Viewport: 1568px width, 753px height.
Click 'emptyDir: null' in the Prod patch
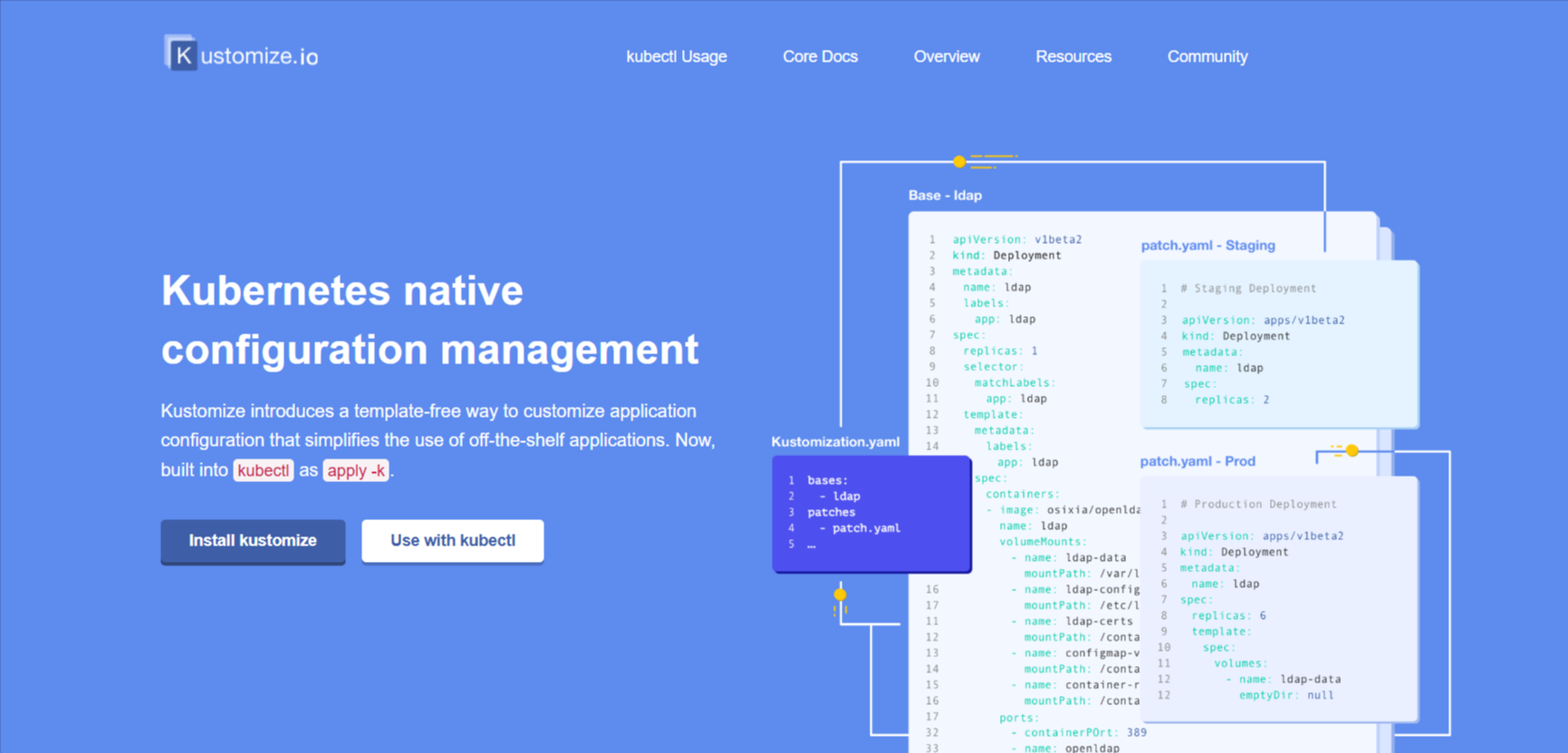(x=1286, y=695)
